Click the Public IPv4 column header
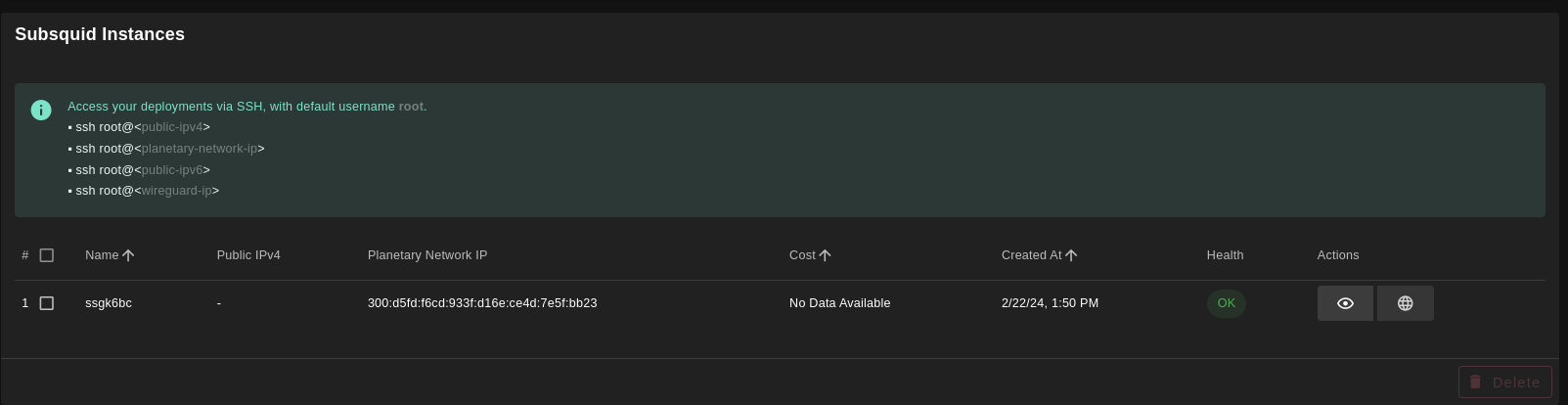 coord(248,255)
